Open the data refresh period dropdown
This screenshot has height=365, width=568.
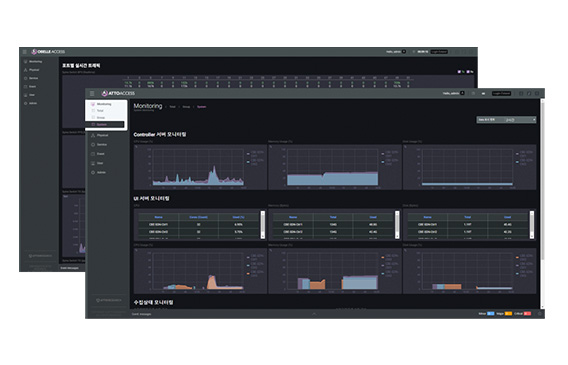(x=506, y=119)
